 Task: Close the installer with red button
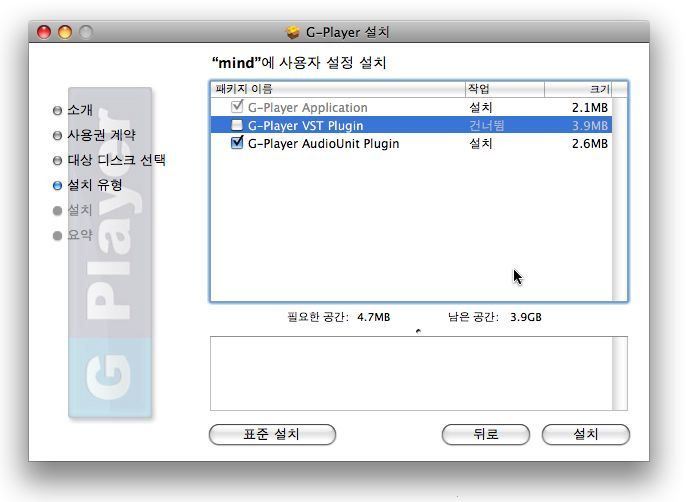44,32
